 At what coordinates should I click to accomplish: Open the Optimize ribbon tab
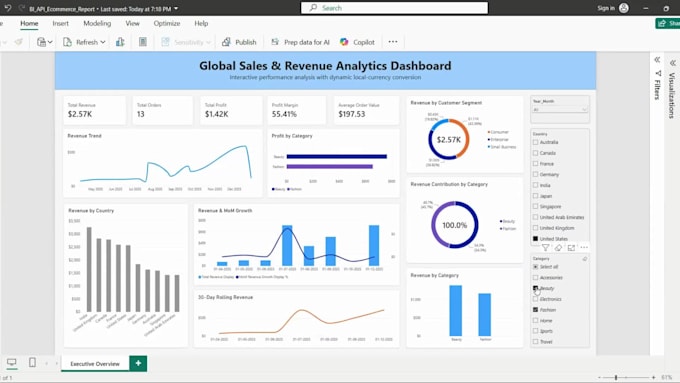coord(167,23)
